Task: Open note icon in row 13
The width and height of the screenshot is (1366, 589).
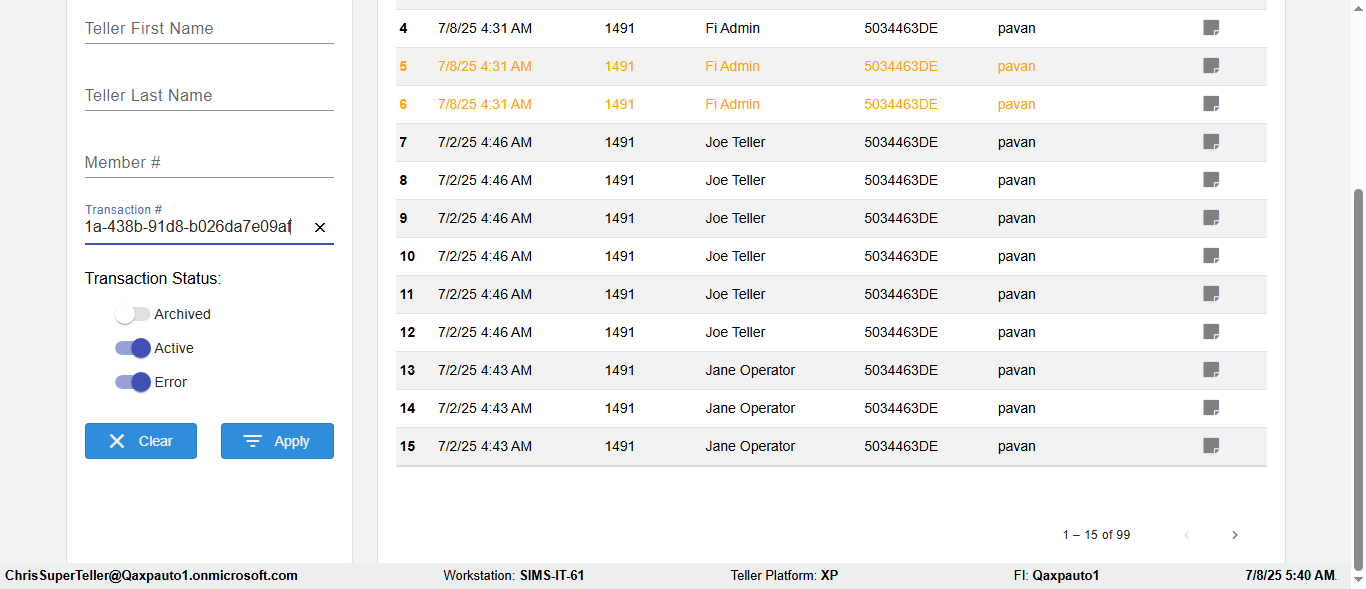Action: [x=1211, y=370]
